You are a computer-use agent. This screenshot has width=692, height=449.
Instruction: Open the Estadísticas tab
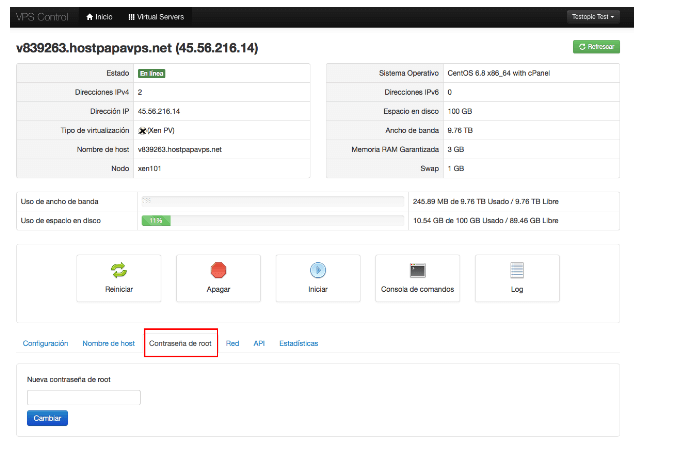click(299, 343)
